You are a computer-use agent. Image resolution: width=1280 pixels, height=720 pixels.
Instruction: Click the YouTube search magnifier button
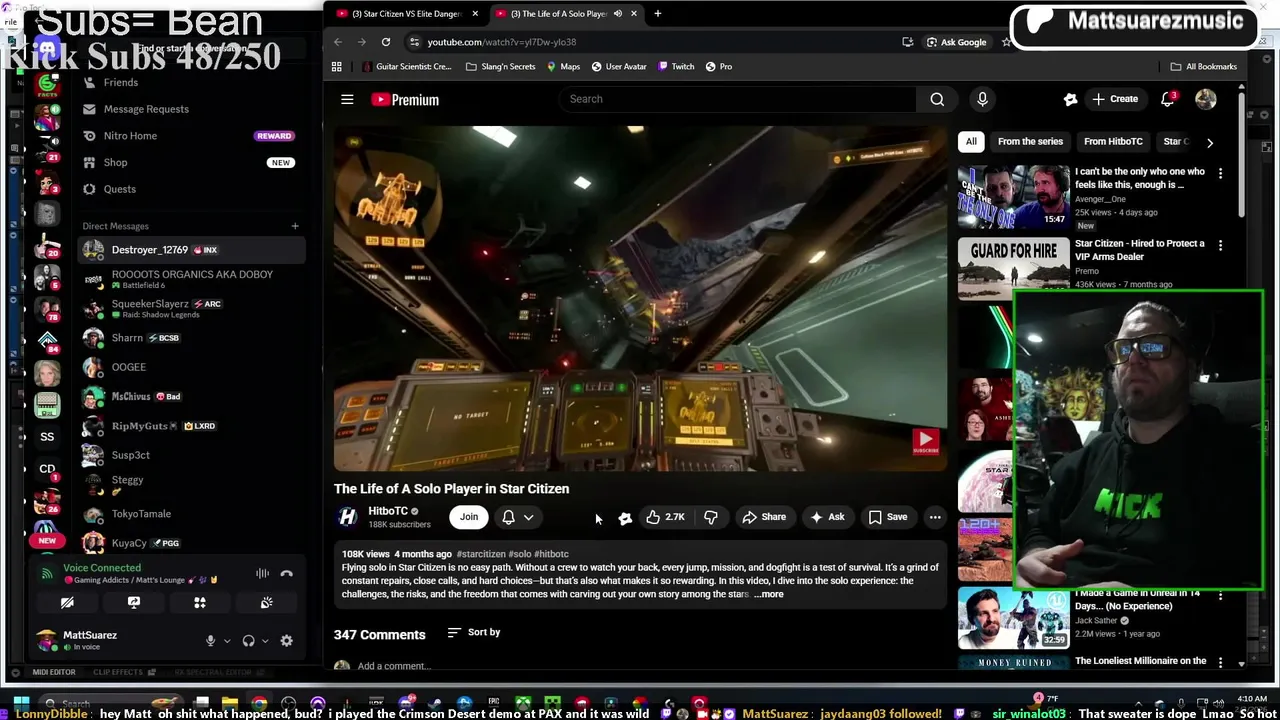937,99
